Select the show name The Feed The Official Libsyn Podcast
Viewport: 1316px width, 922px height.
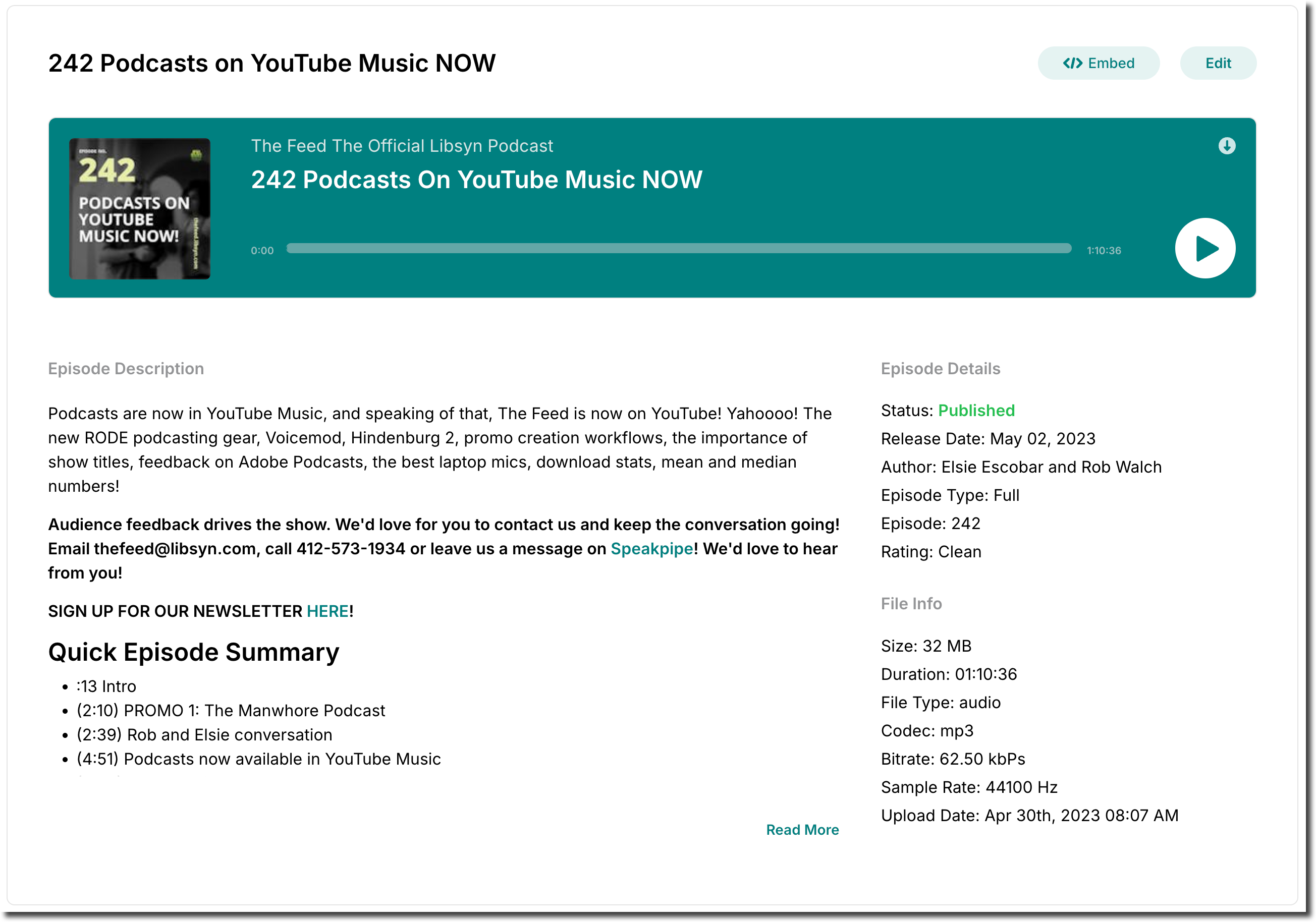pos(402,146)
